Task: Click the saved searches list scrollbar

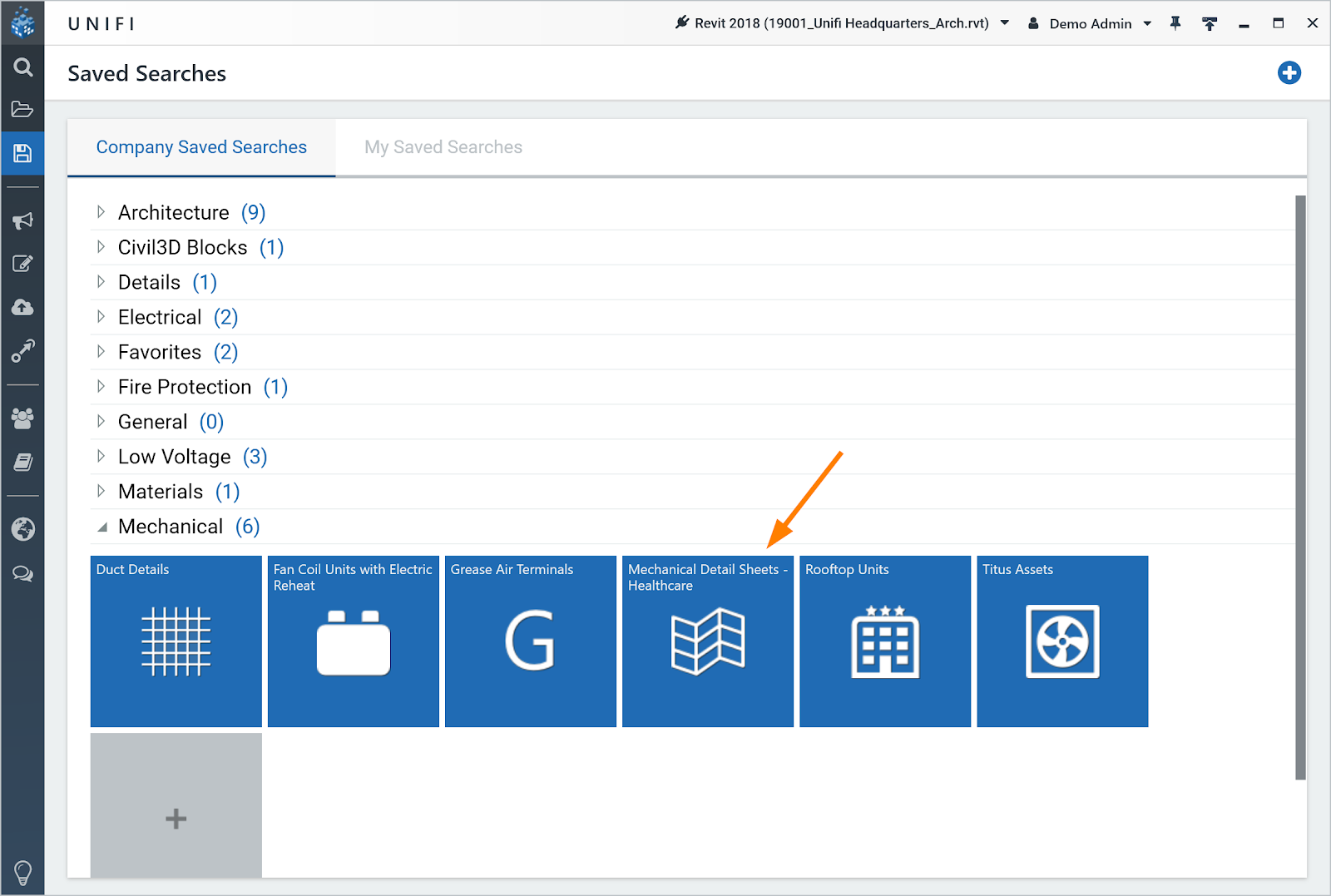Action: coord(1300,488)
